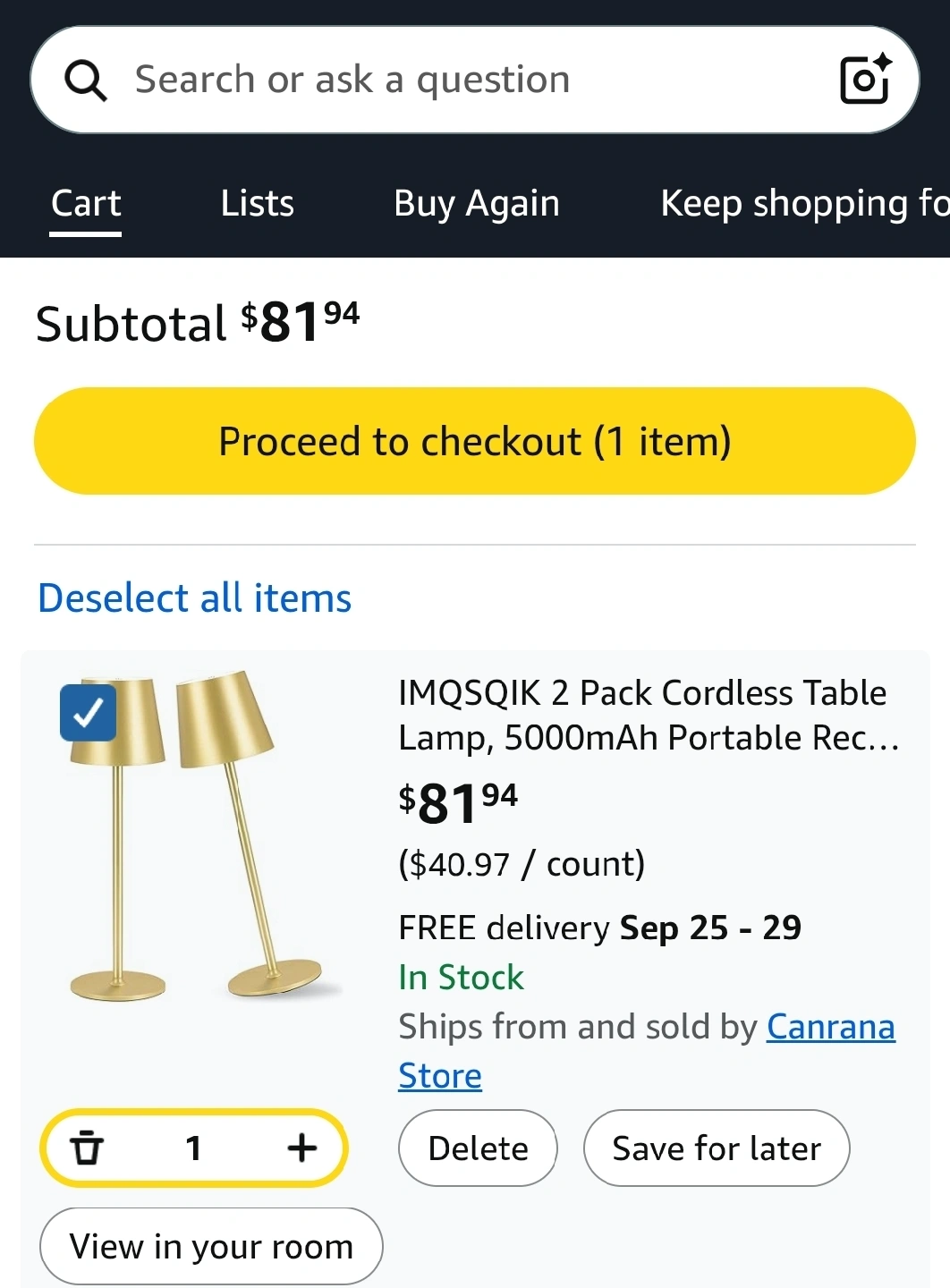Open the Buy Again tab
The height and width of the screenshot is (1288, 950).
(476, 204)
